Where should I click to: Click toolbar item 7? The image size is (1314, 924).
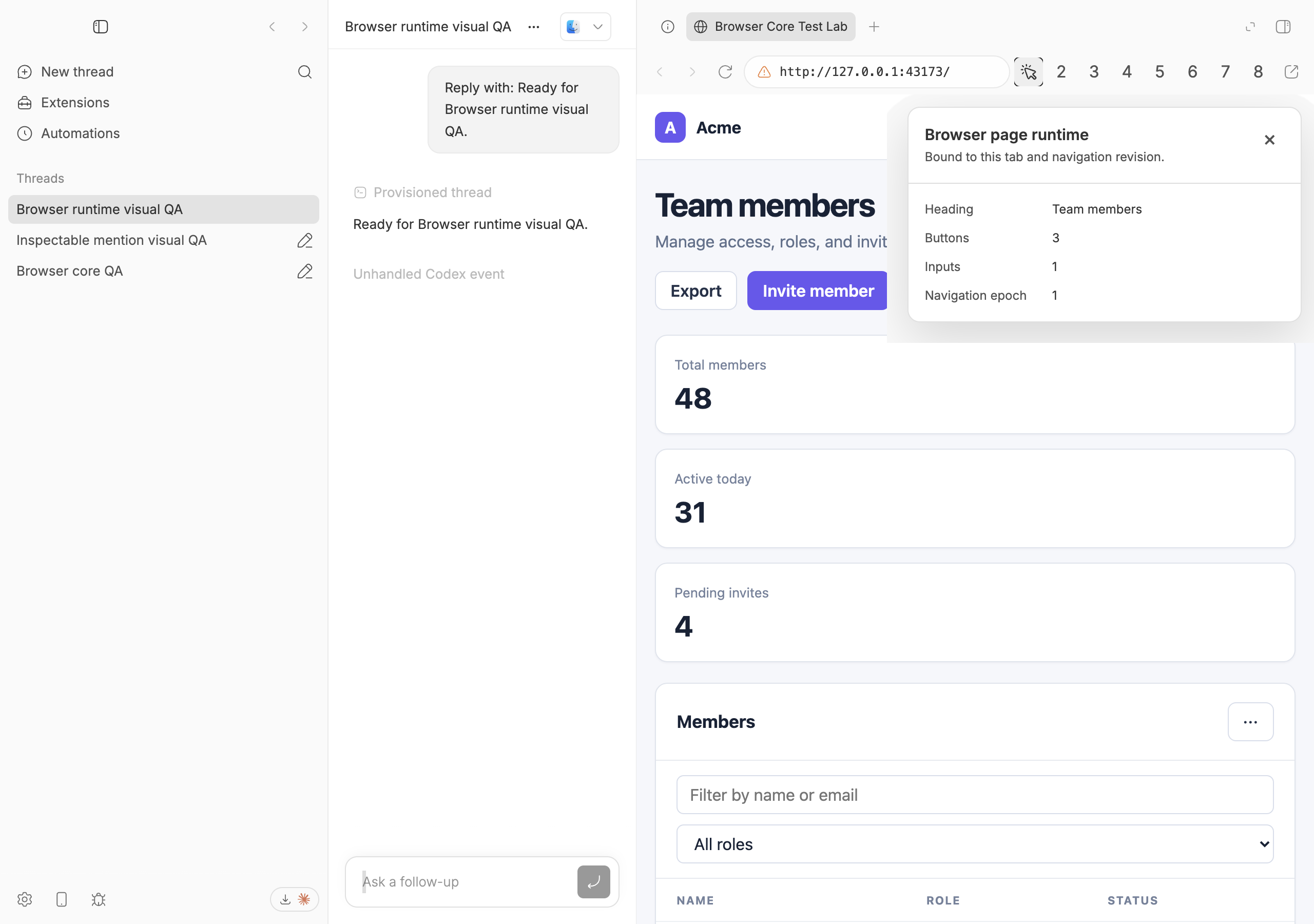[1225, 71]
